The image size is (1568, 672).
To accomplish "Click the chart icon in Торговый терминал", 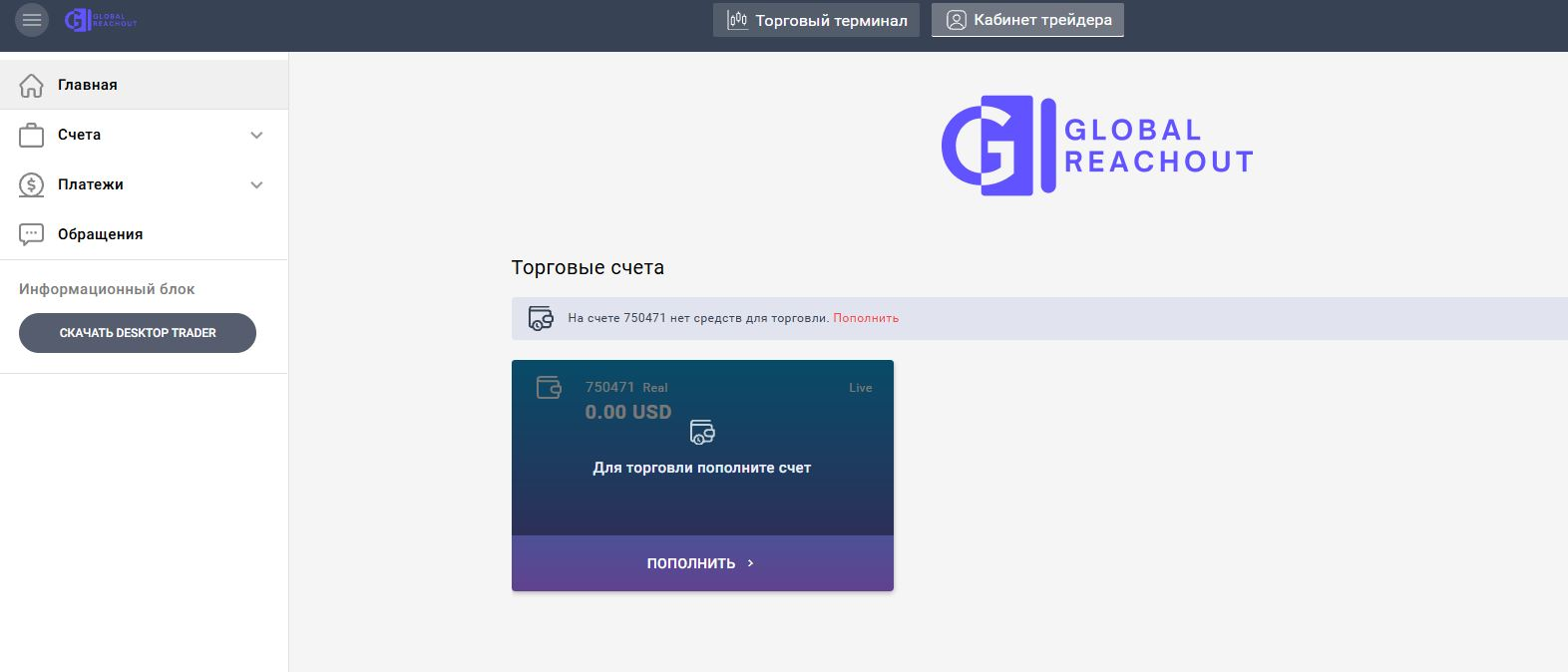I will [737, 20].
